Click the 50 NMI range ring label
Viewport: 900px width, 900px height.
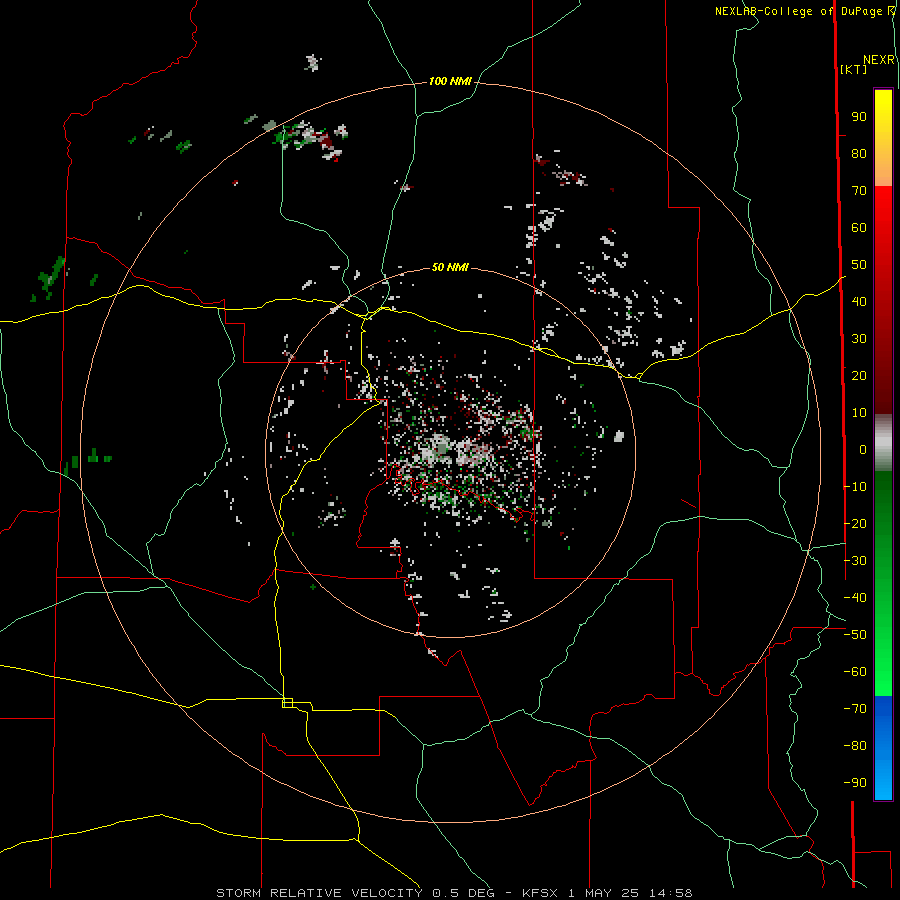click(x=450, y=267)
